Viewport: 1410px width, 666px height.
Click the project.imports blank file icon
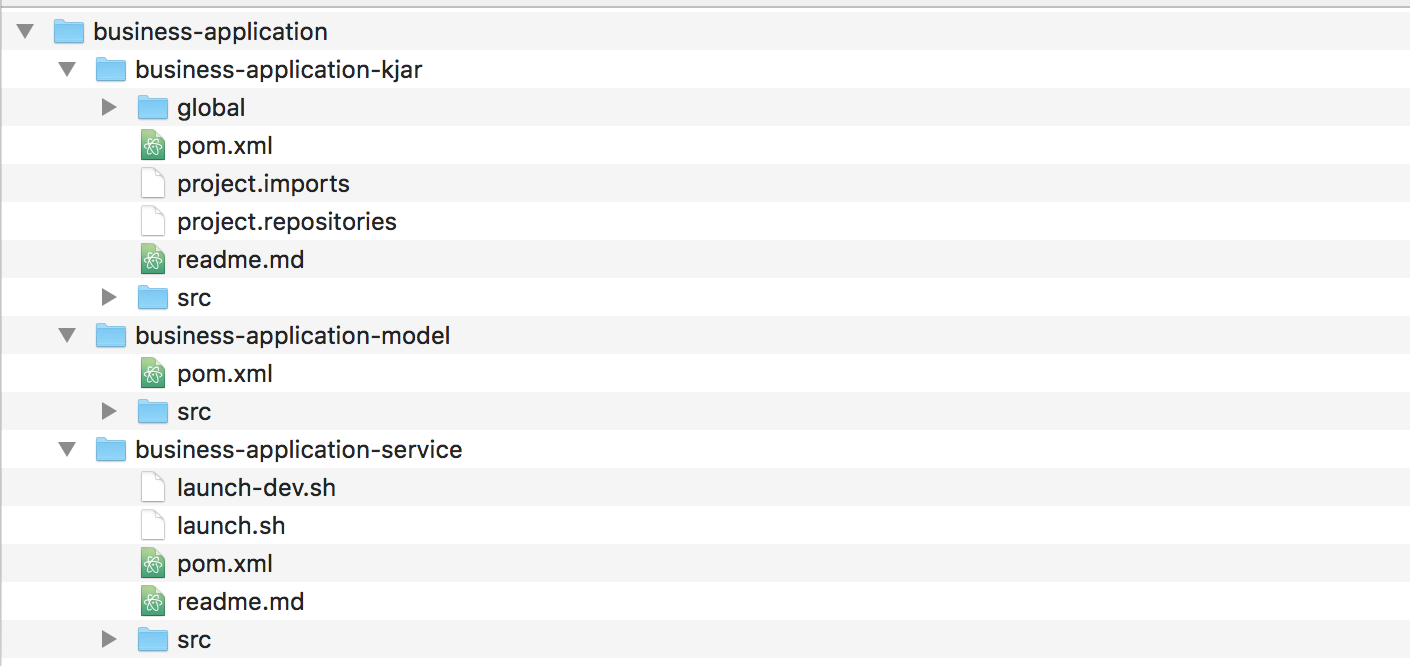tap(152, 184)
